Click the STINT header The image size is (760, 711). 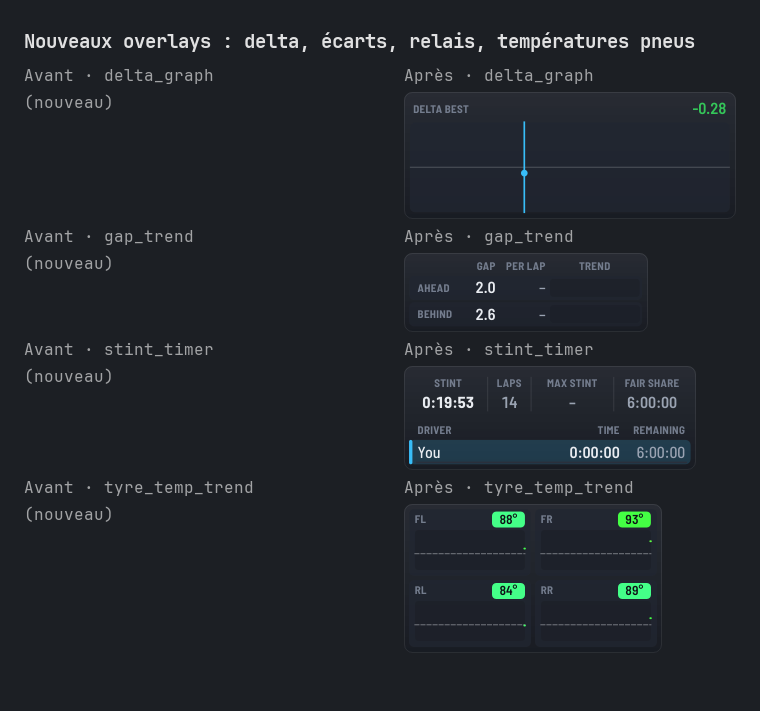(x=448, y=383)
